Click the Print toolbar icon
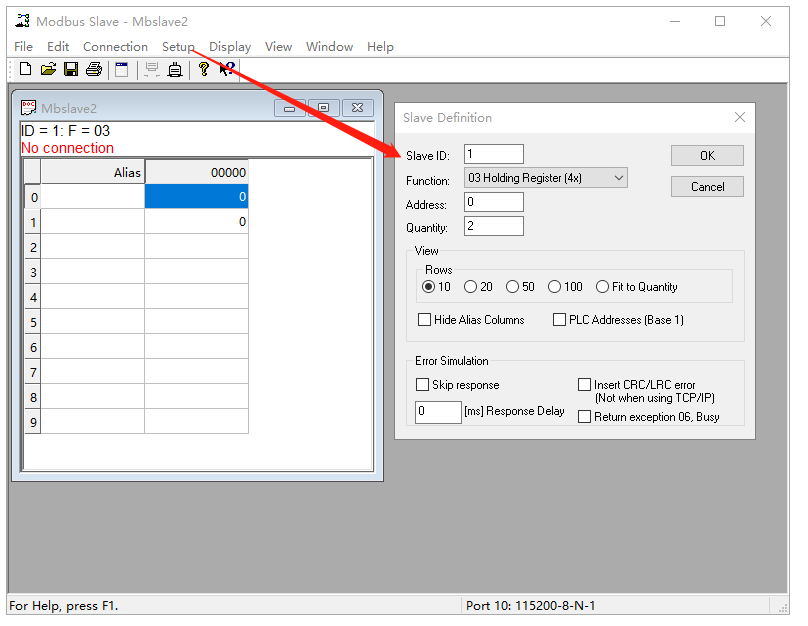The image size is (808, 626). coord(94,69)
